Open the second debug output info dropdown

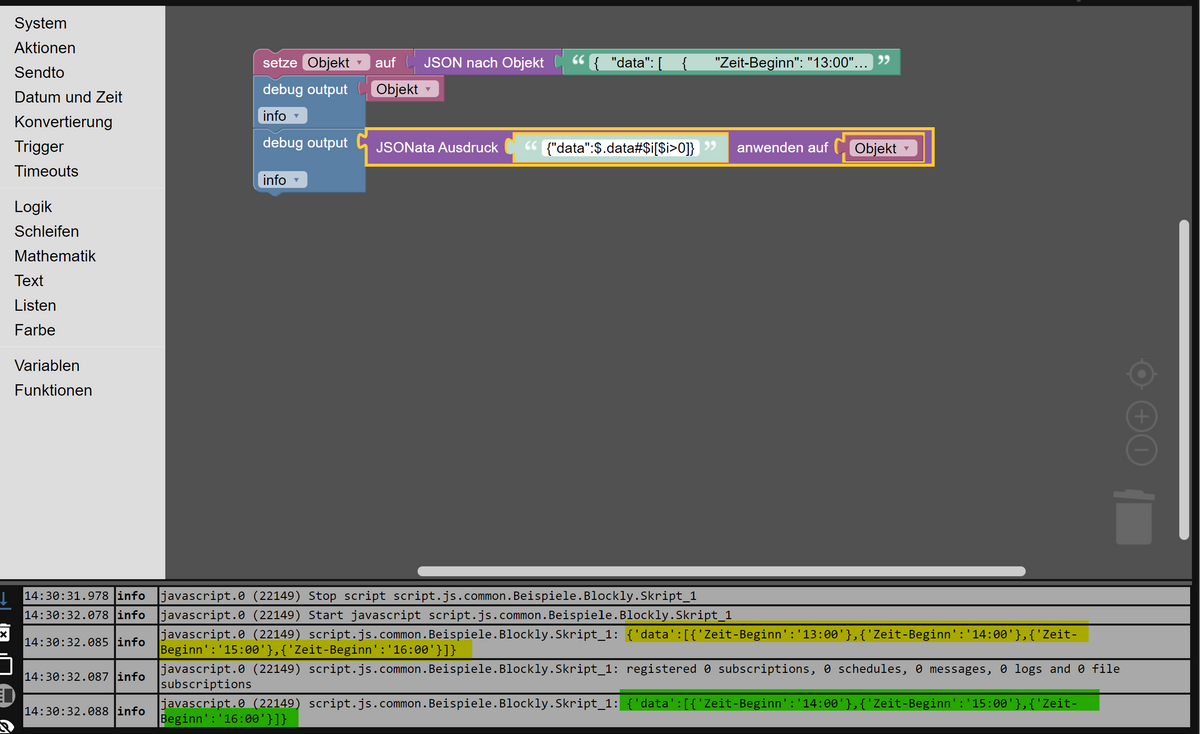[x=283, y=180]
